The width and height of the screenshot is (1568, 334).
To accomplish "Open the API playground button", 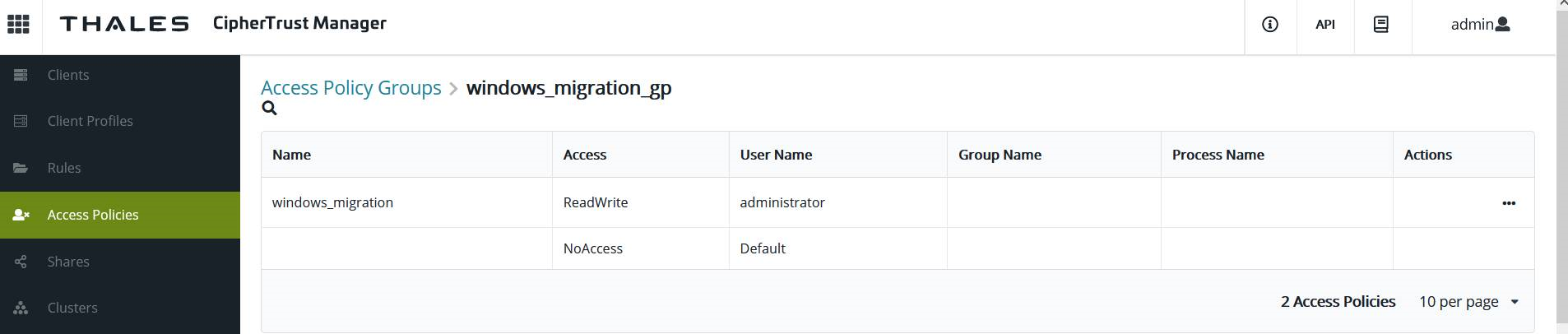I will pos(1324,25).
